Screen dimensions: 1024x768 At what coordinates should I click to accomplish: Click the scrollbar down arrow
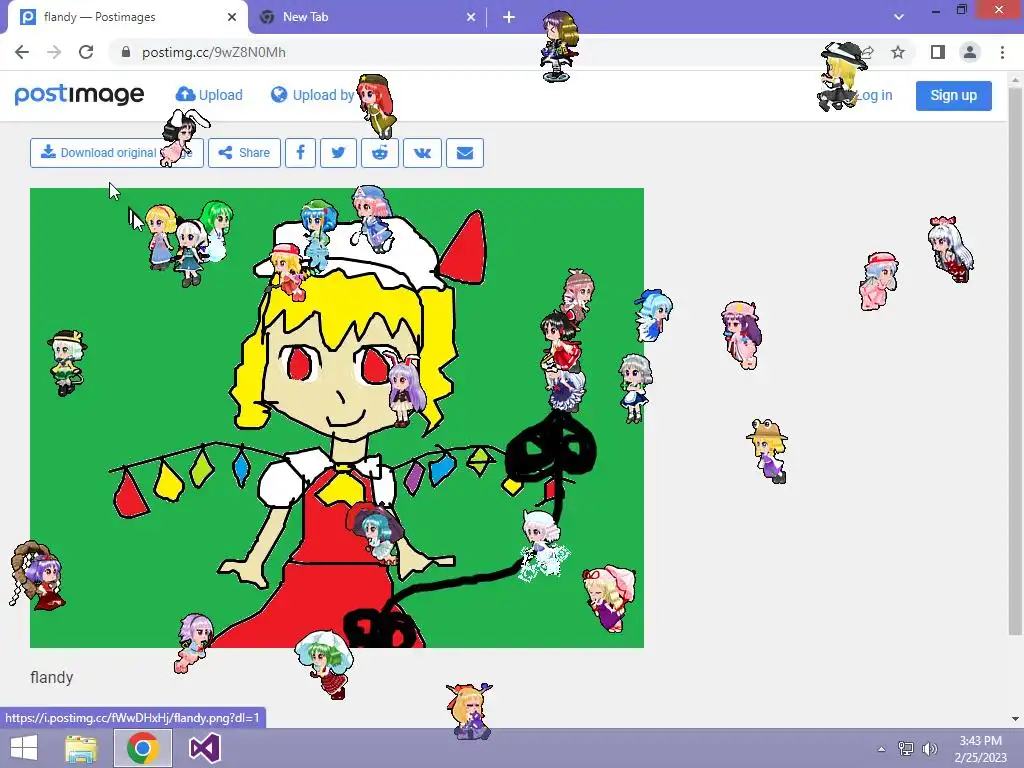pyautogui.click(x=1015, y=719)
